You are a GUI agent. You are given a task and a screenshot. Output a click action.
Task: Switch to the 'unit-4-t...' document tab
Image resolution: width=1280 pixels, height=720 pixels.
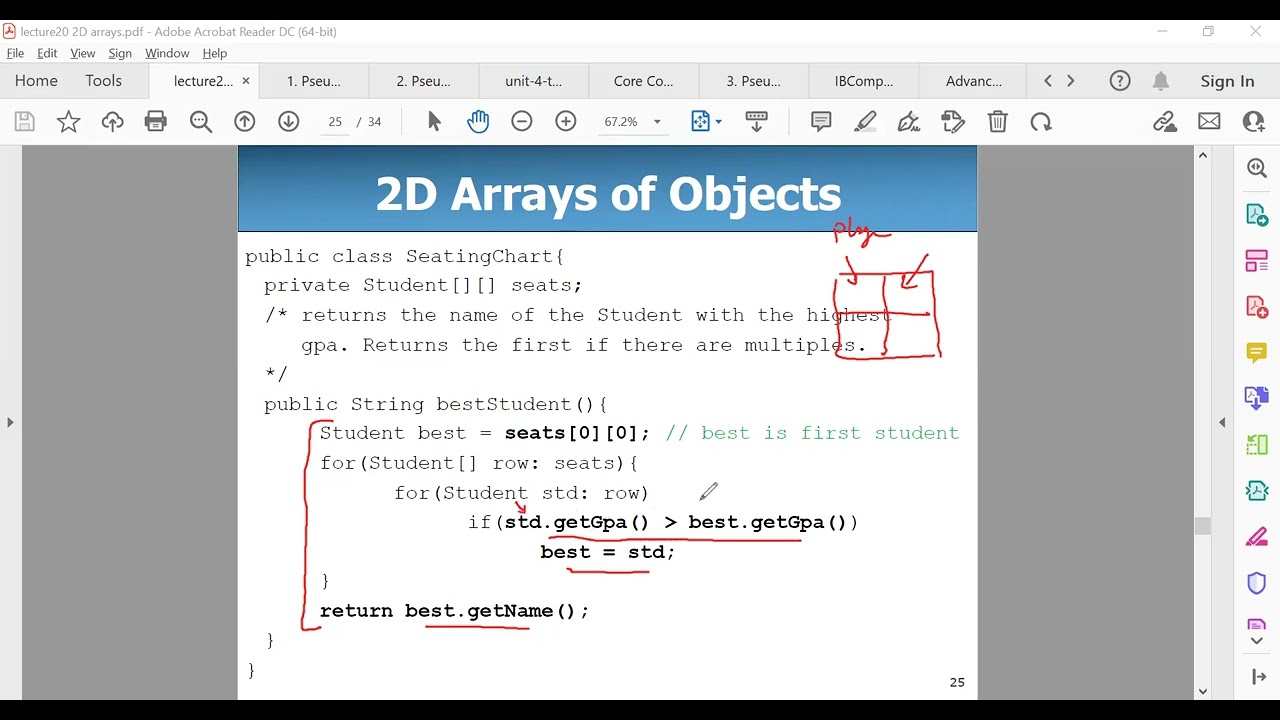click(x=534, y=81)
